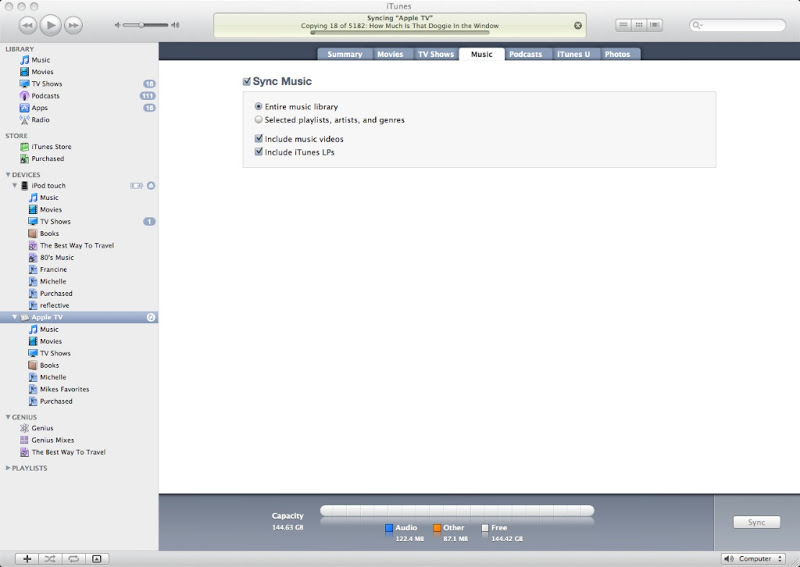Click the Other capacity color legend
Image resolution: width=800 pixels, height=567 pixels.
pos(437,528)
